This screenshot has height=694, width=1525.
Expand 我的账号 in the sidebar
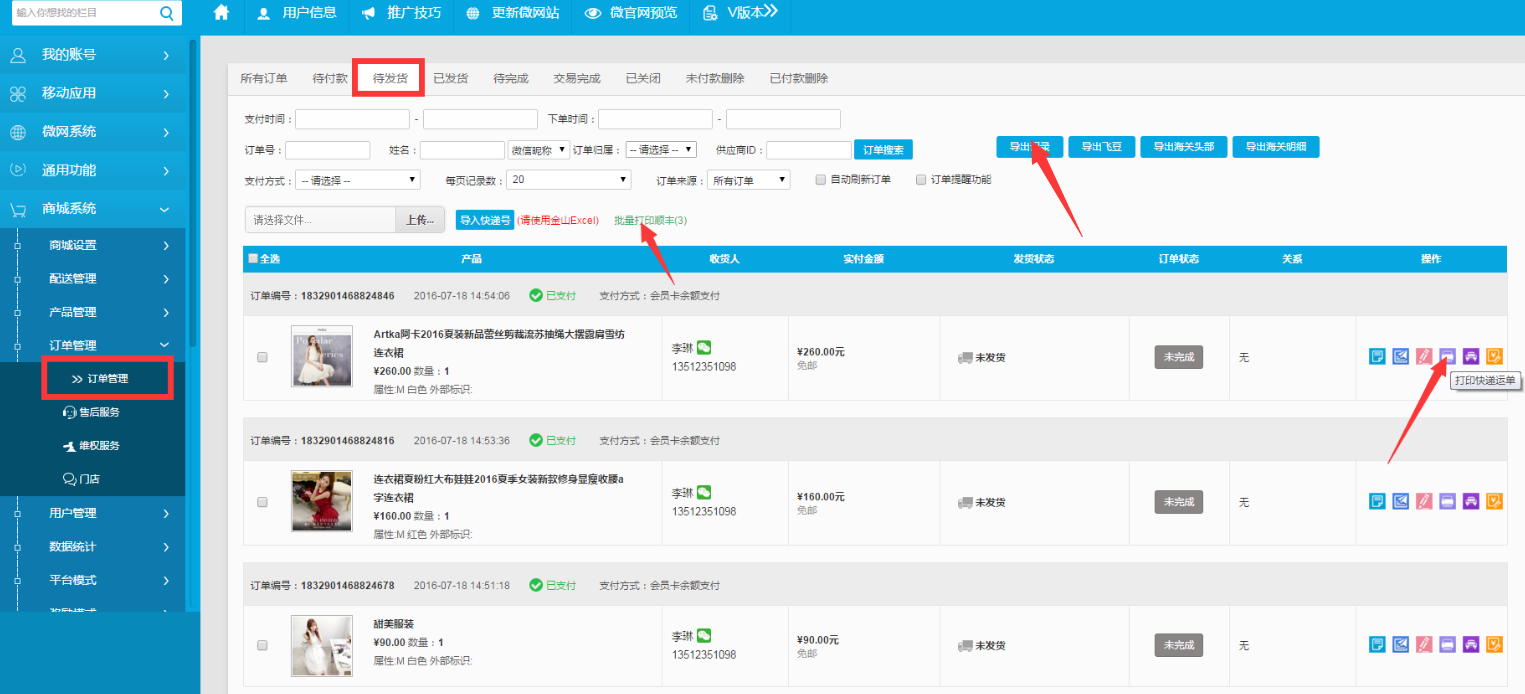tap(93, 55)
